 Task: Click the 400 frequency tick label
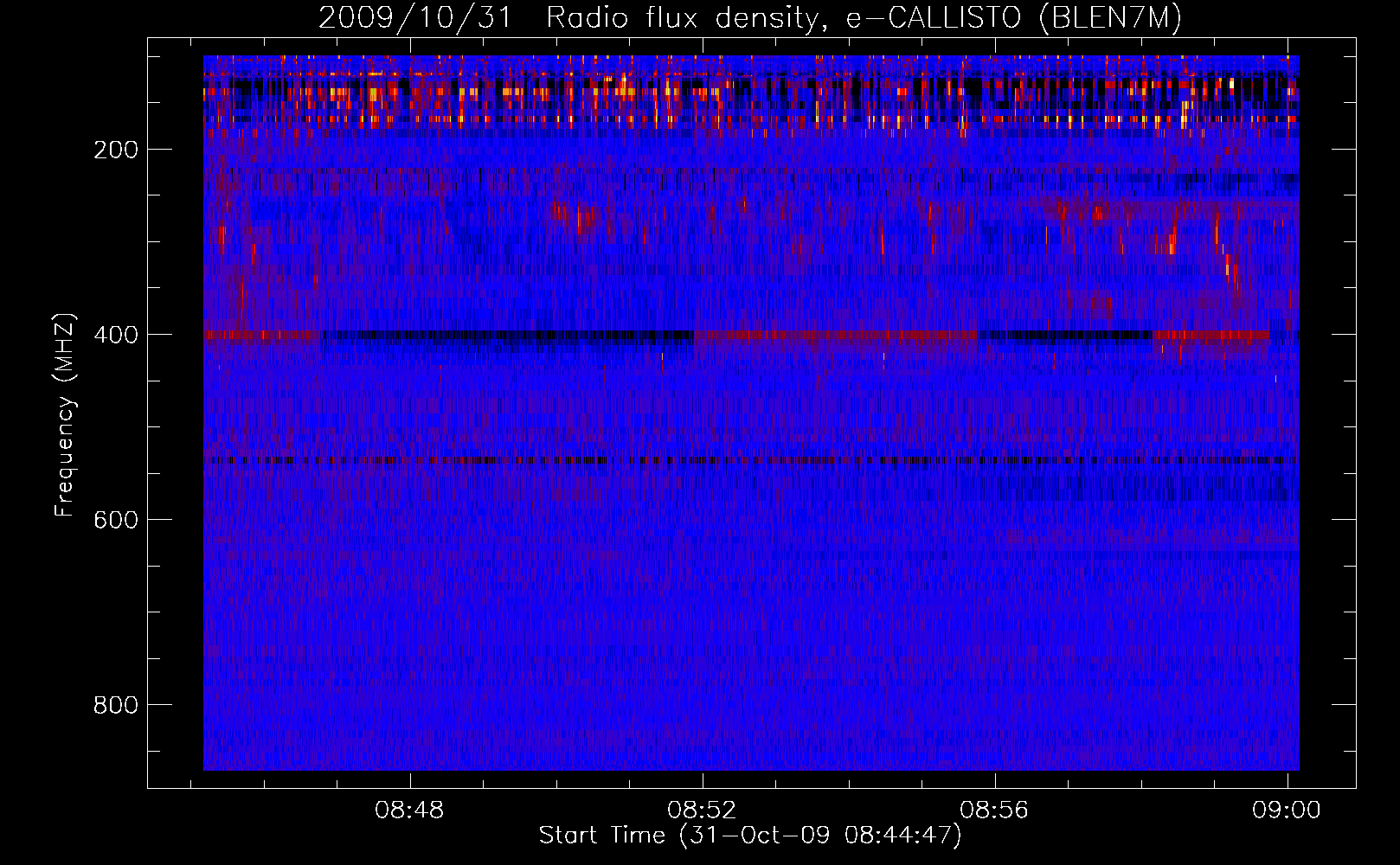[x=116, y=335]
